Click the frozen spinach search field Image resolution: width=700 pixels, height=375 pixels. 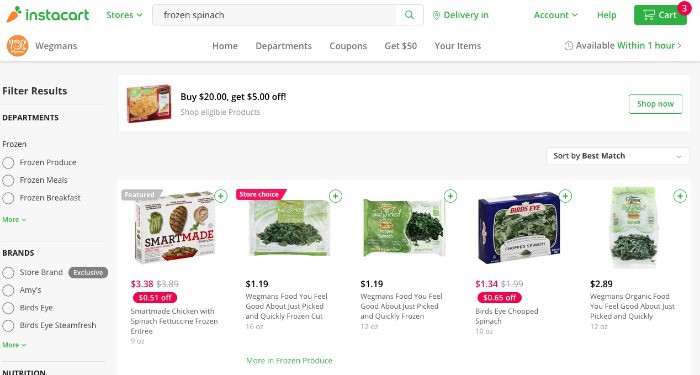coord(275,15)
